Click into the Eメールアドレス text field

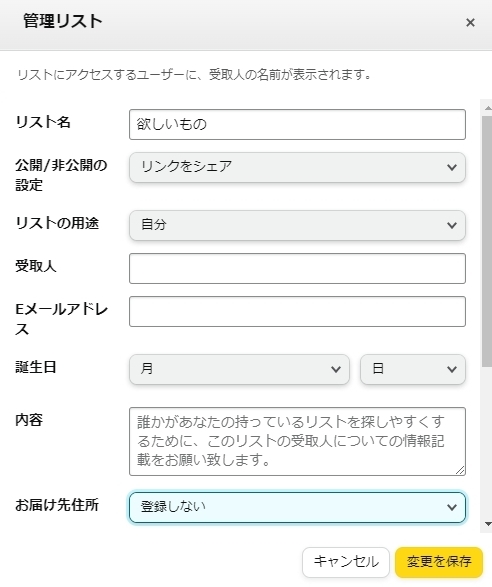[x=297, y=311]
